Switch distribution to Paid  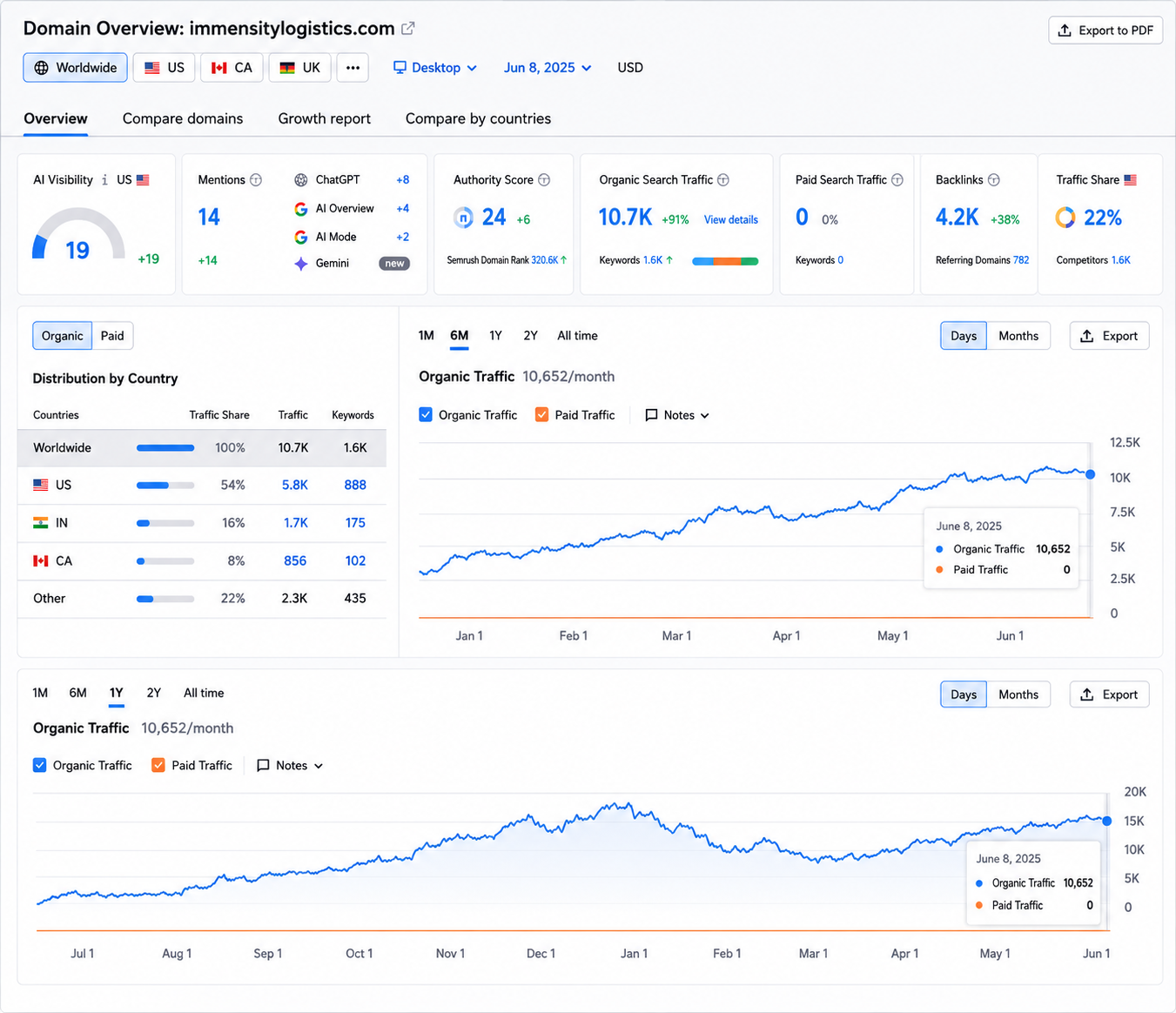click(x=112, y=336)
